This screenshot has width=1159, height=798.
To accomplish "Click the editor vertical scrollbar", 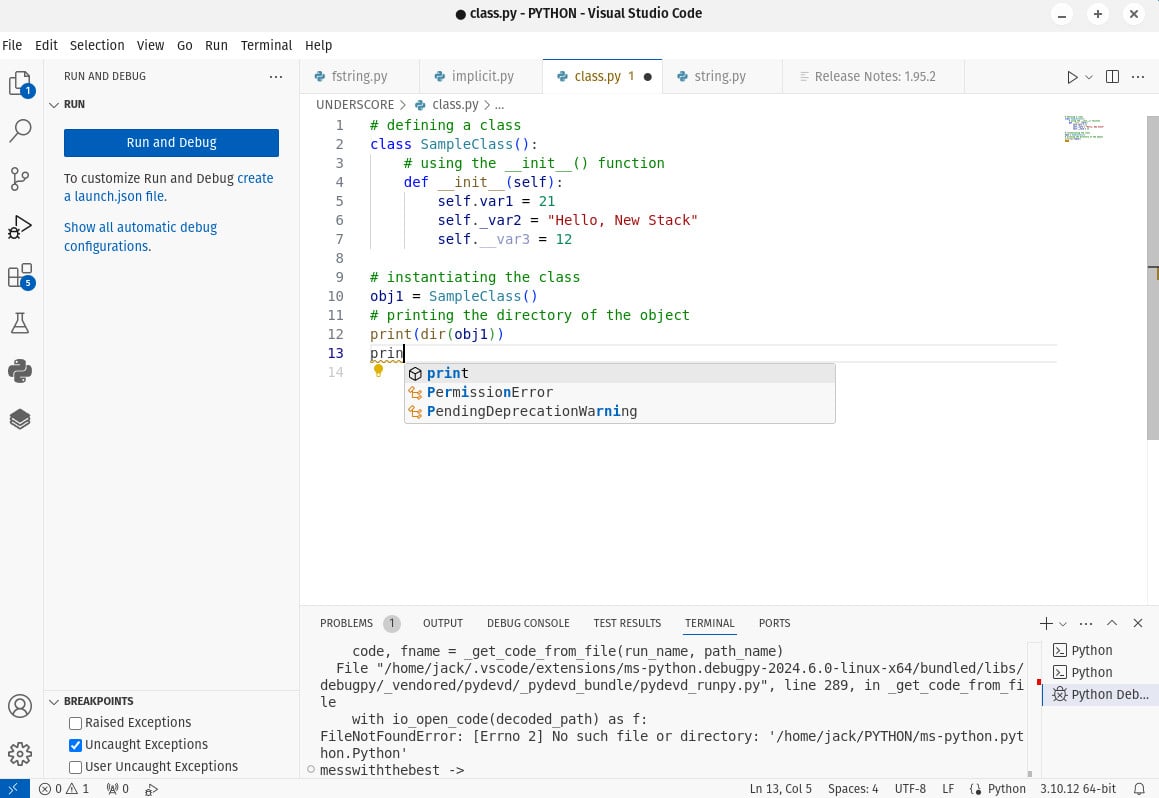I will pyautogui.click(x=1152, y=277).
